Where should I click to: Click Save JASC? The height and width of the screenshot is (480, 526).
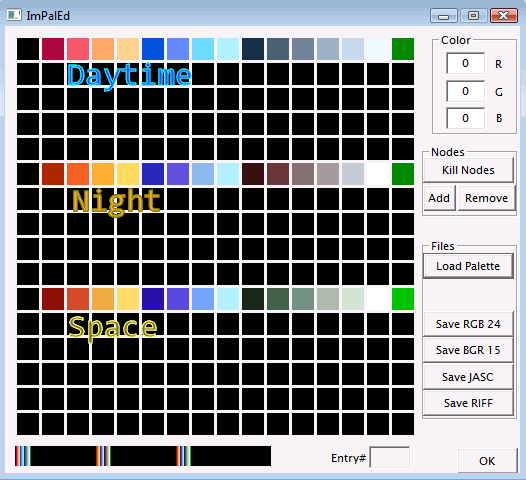pyautogui.click(x=468, y=377)
